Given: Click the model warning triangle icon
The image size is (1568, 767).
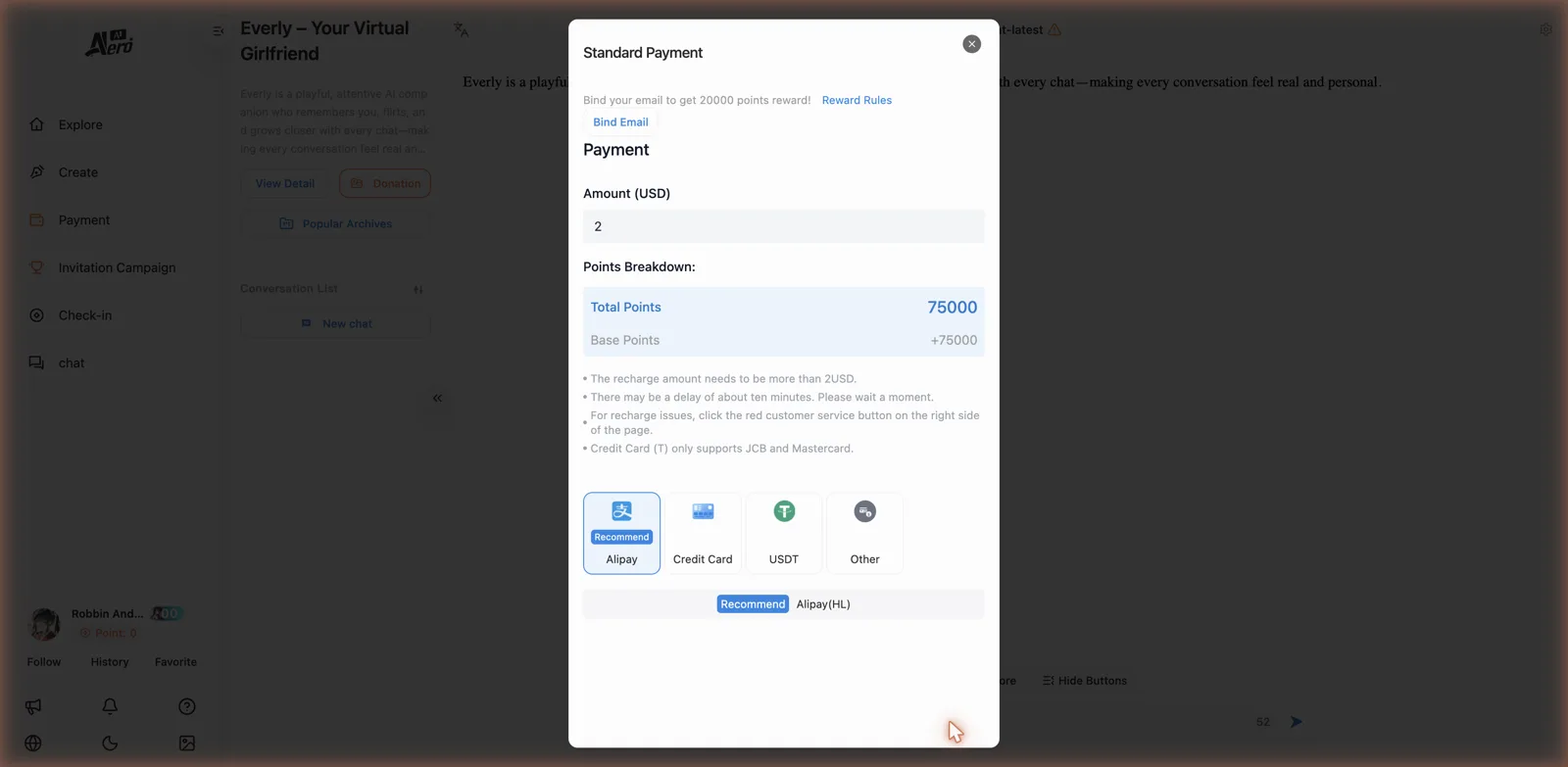Looking at the screenshot, I should 1054,30.
